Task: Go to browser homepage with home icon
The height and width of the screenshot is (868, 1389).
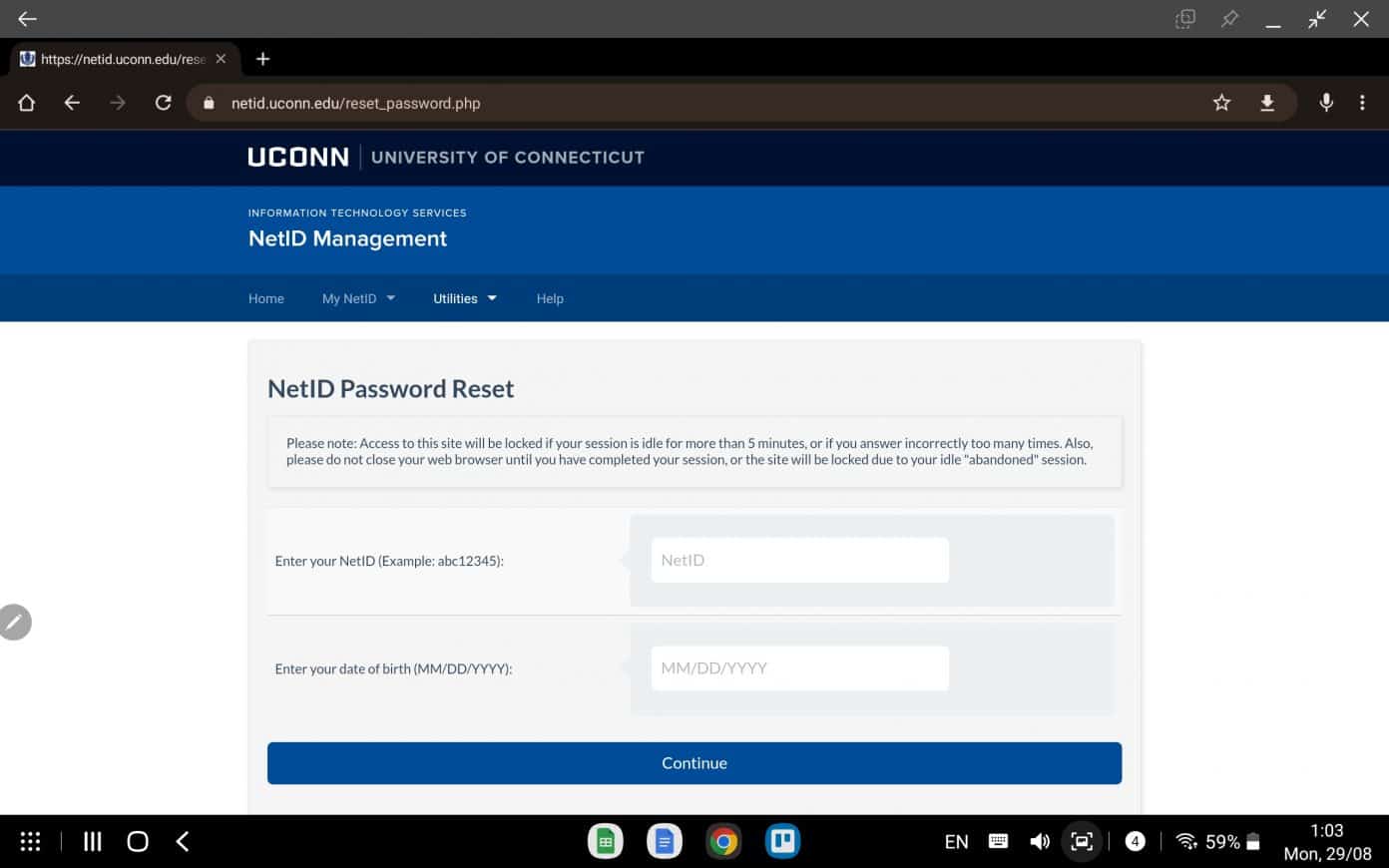Action: (26, 102)
